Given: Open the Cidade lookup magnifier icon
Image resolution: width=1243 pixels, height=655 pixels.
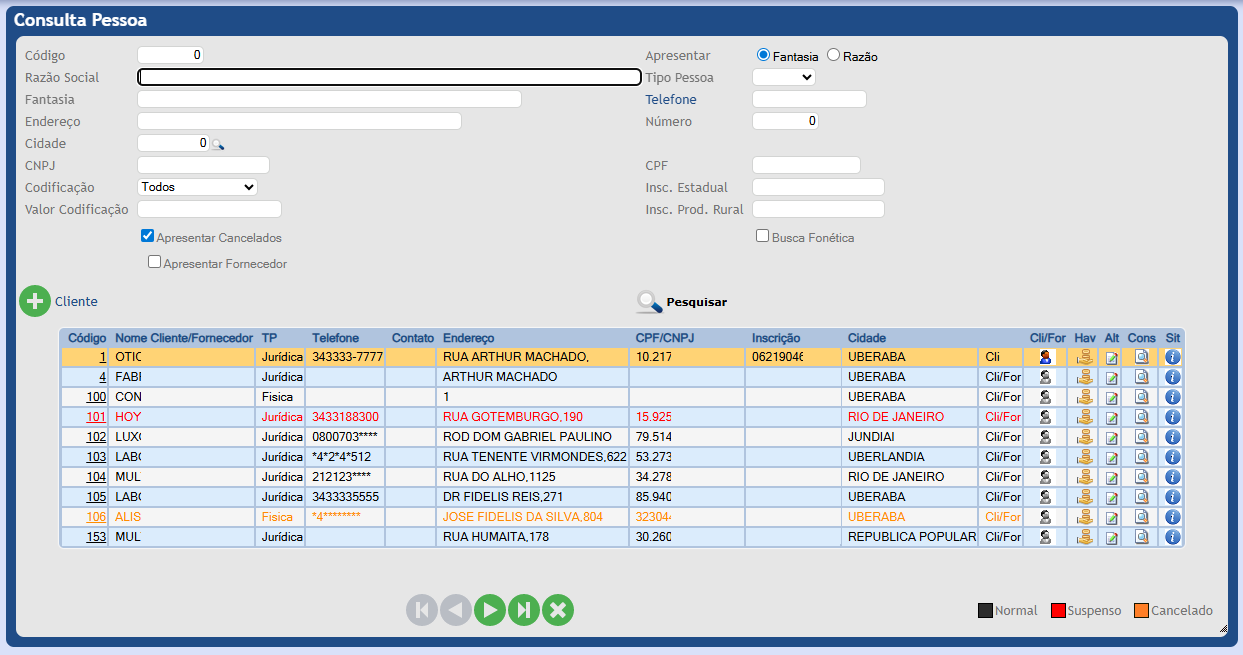Looking at the screenshot, I should tap(219, 143).
